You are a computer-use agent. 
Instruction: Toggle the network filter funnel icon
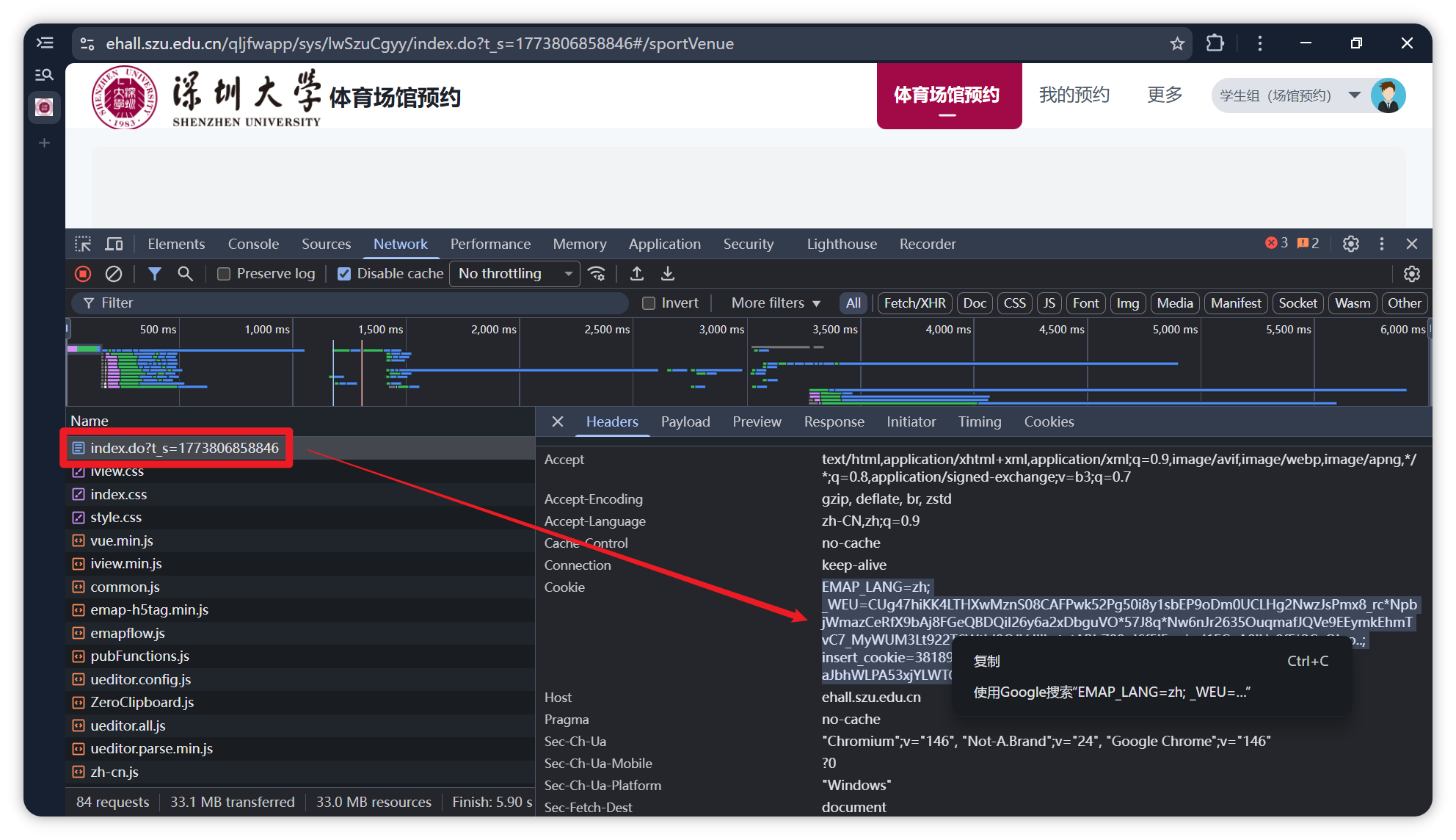click(x=155, y=274)
